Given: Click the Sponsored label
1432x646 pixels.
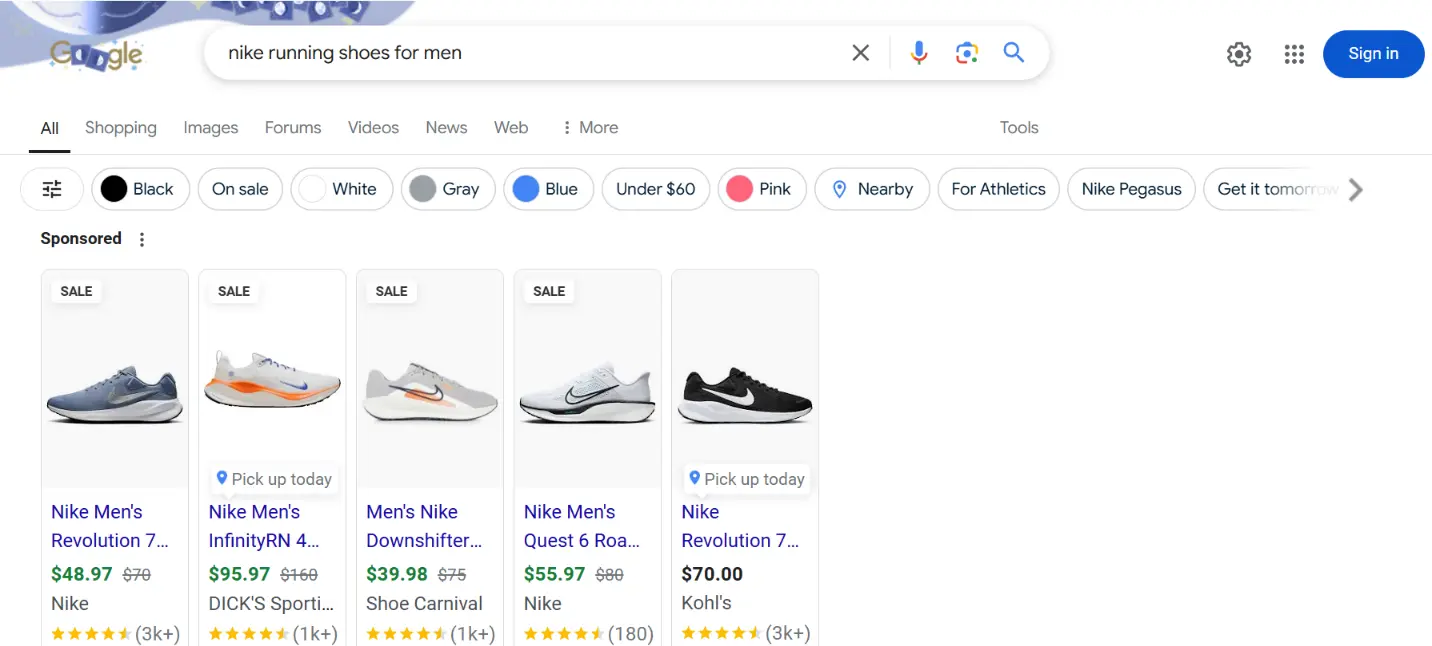Looking at the screenshot, I should click(x=81, y=238).
